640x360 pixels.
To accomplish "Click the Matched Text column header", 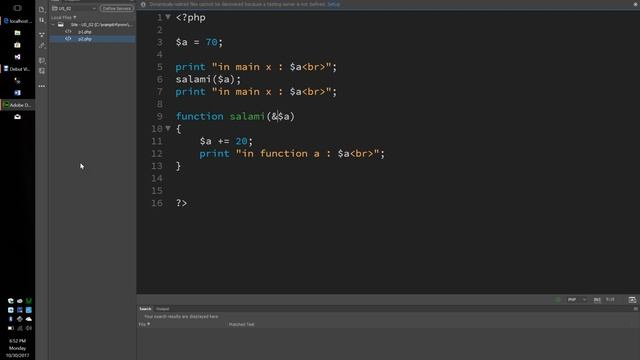I will [x=241, y=324].
